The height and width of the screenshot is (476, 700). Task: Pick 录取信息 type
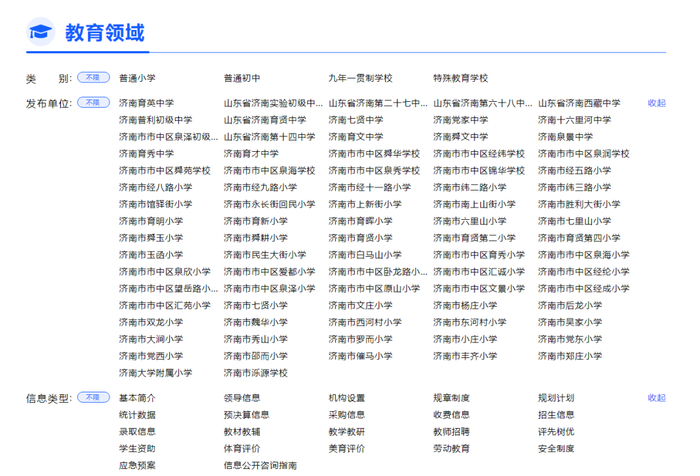[137, 432]
